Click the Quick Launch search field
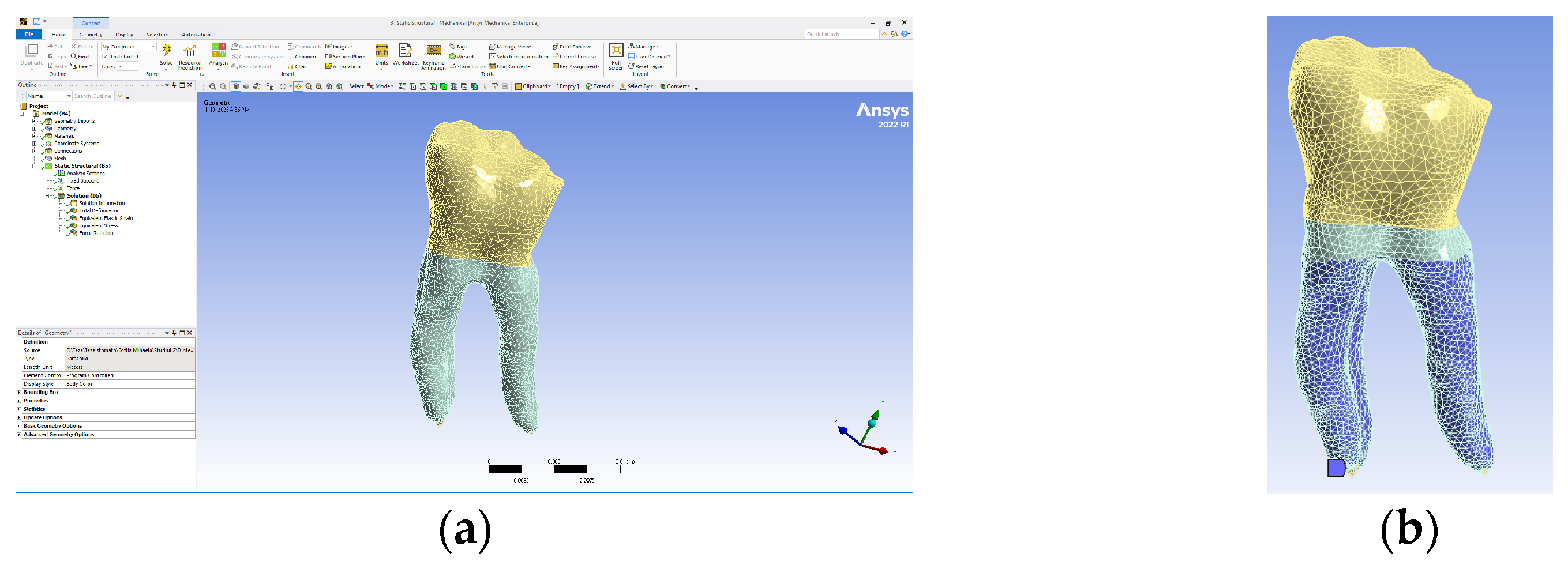 841,35
